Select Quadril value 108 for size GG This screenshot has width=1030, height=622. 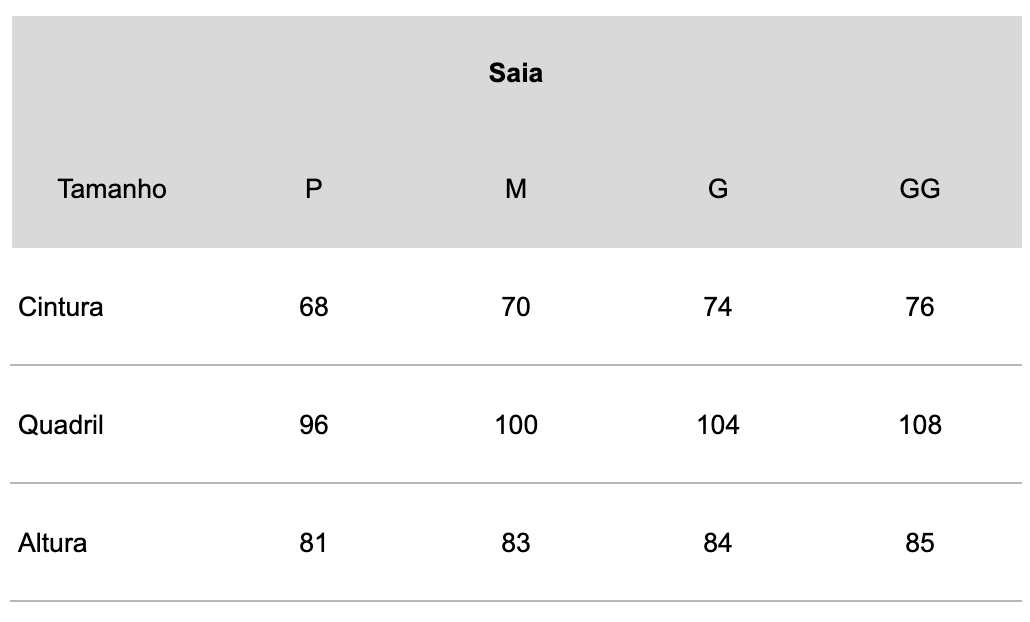coord(920,425)
